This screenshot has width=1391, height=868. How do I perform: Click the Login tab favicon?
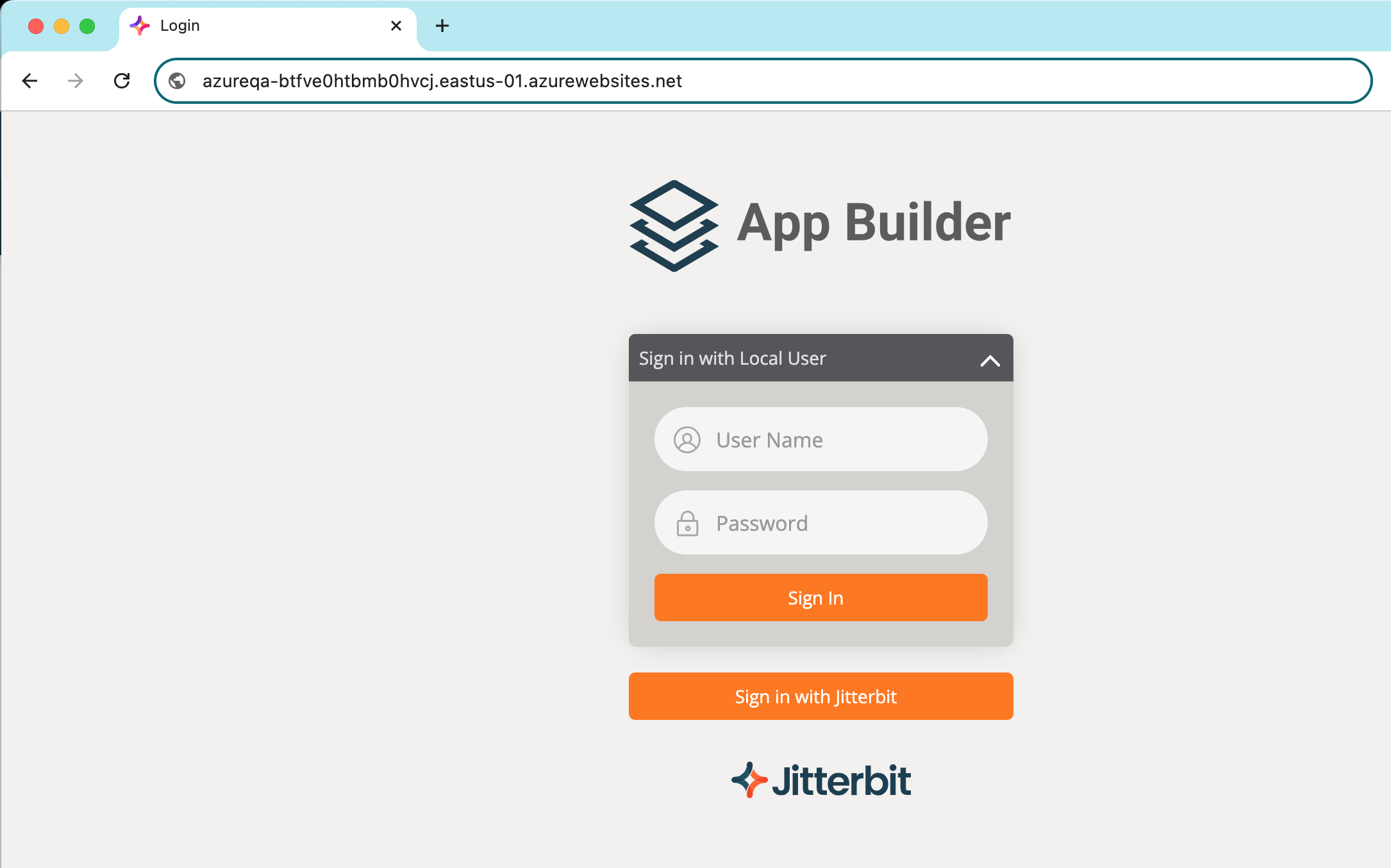tap(140, 26)
